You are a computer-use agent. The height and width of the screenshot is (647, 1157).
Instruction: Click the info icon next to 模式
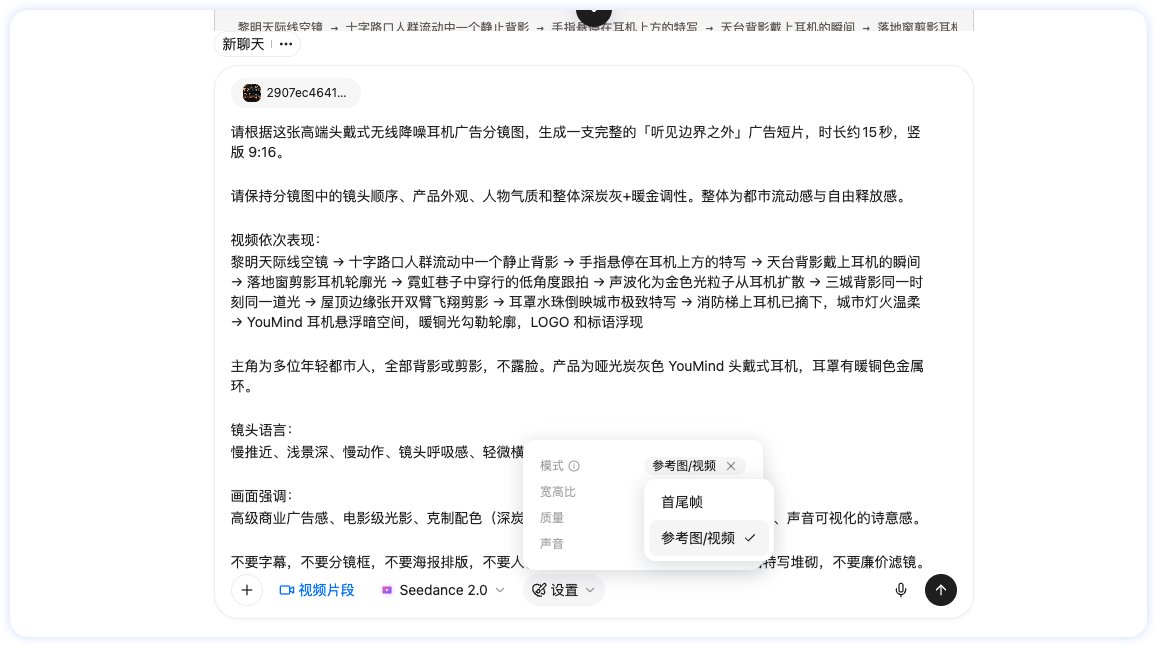[574, 466]
